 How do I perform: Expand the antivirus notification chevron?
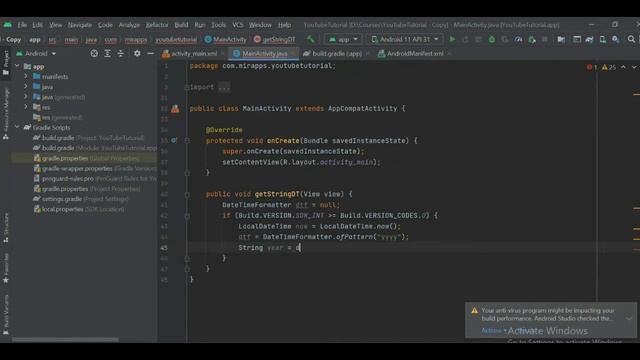pyautogui.click(x=629, y=319)
